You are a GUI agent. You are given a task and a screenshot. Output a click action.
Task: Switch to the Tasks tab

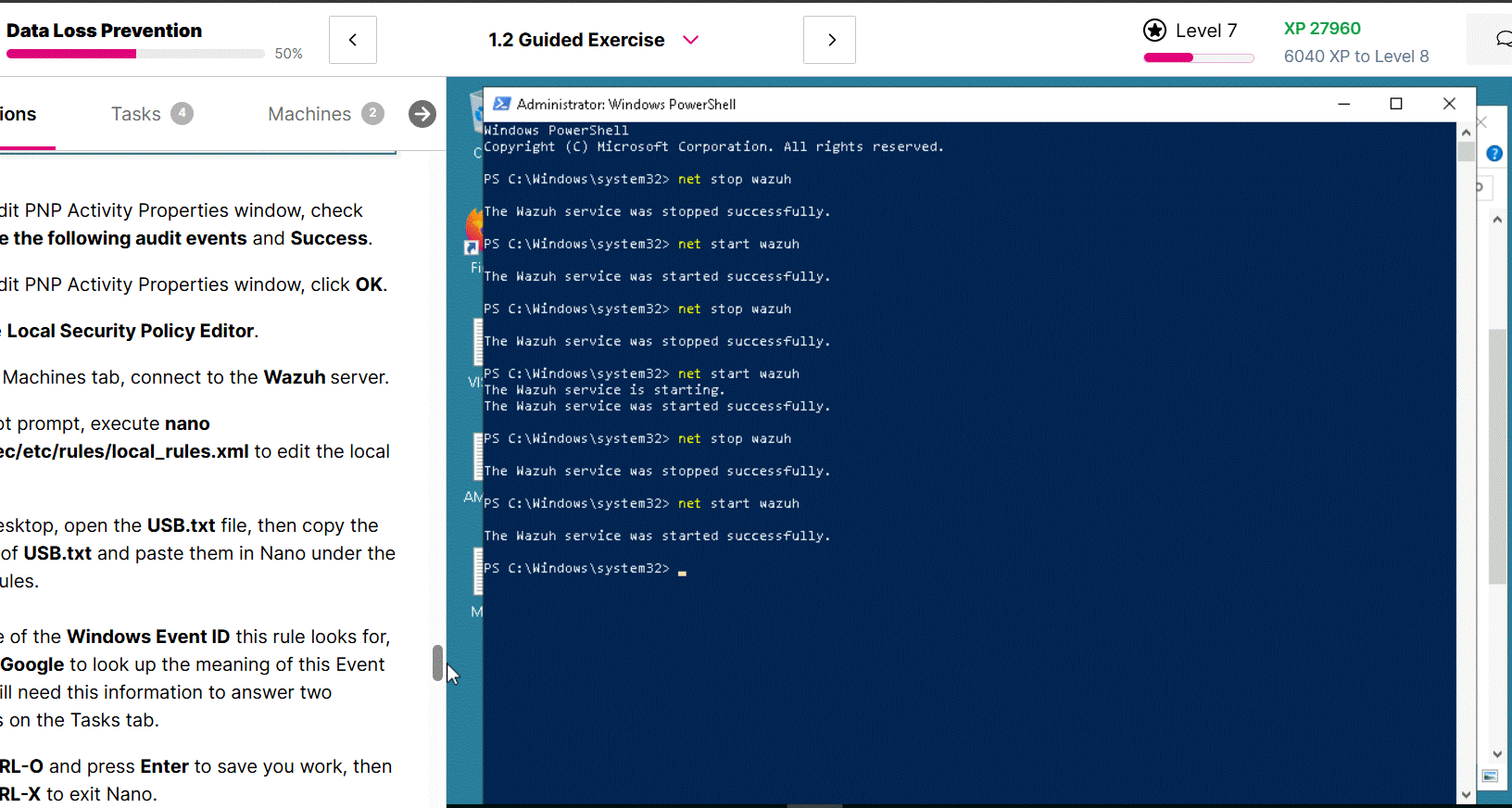(136, 114)
